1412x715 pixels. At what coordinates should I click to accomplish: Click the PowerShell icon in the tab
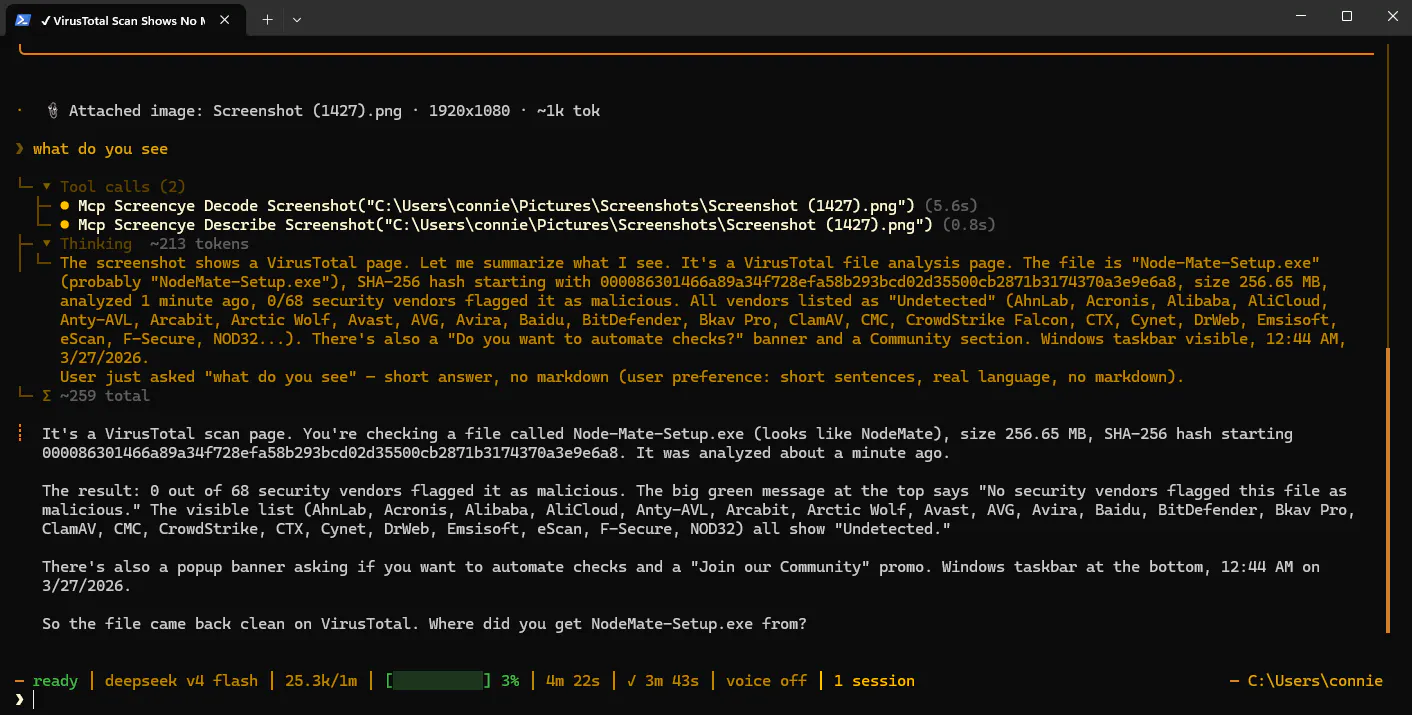click(21, 19)
